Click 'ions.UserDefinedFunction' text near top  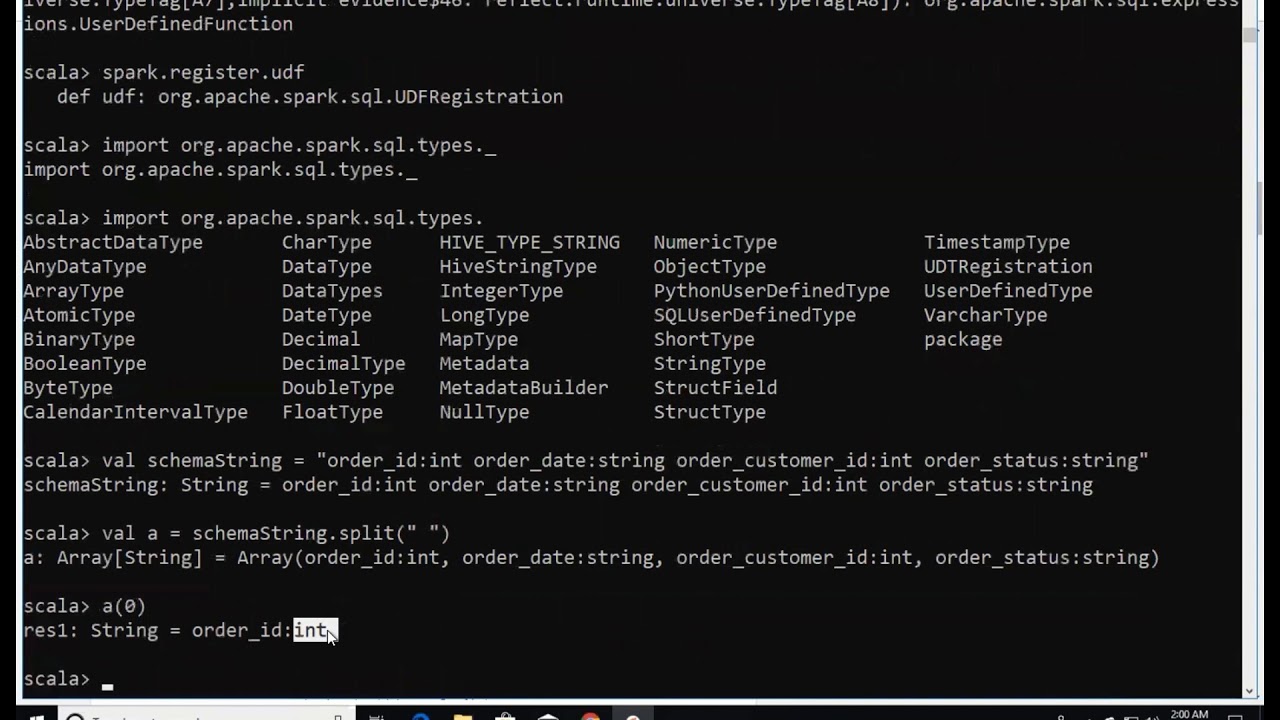tap(158, 24)
